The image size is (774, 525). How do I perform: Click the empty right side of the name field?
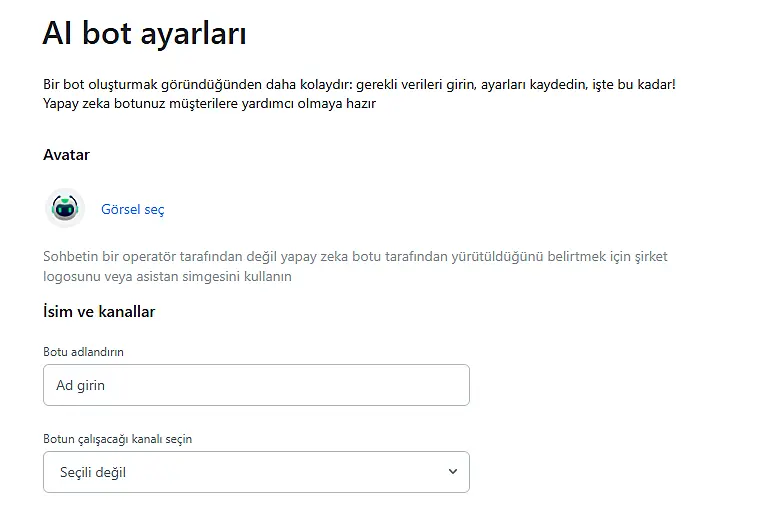pyautogui.click(x=400, y=385)
